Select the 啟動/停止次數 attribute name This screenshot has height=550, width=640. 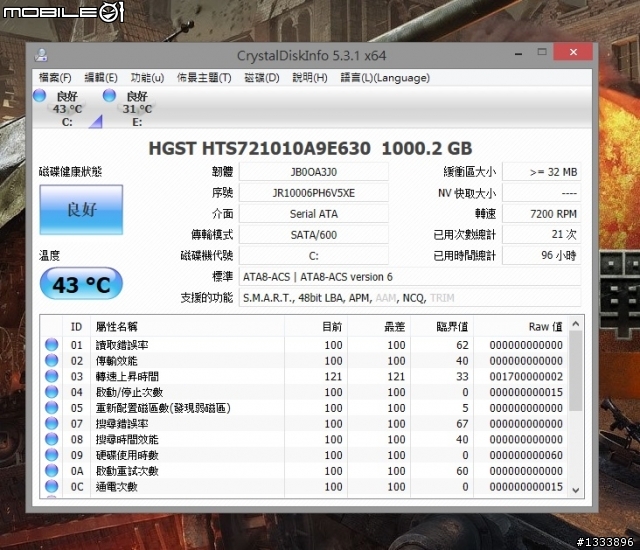pos(129,392)
